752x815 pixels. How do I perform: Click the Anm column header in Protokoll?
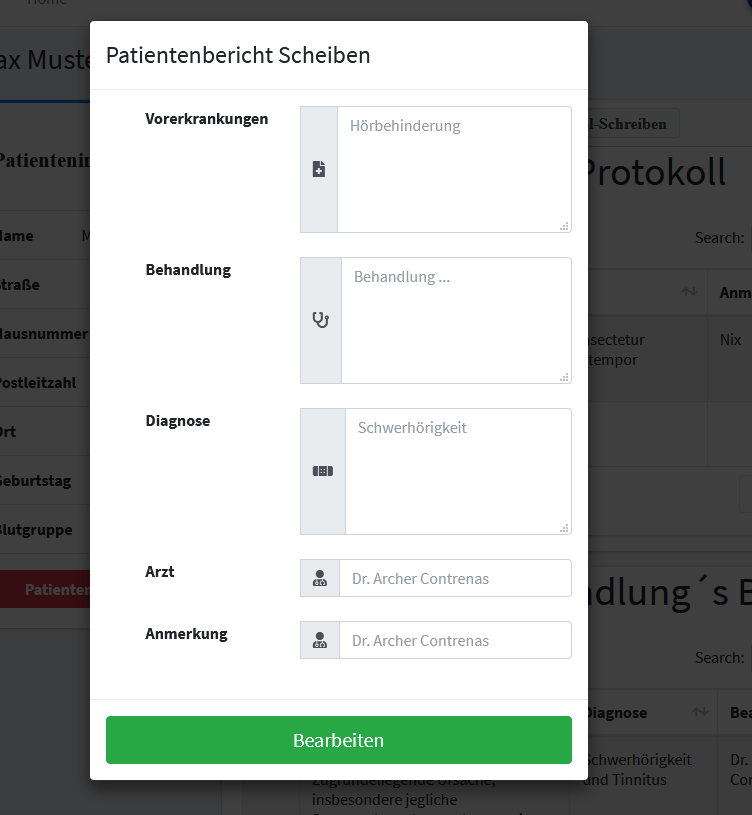pos(735,292)
